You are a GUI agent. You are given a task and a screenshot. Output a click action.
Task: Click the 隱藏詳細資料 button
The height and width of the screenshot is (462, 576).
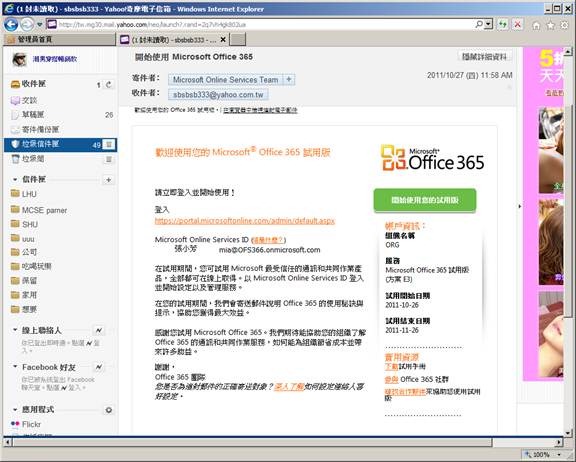(x=484, y=57)
